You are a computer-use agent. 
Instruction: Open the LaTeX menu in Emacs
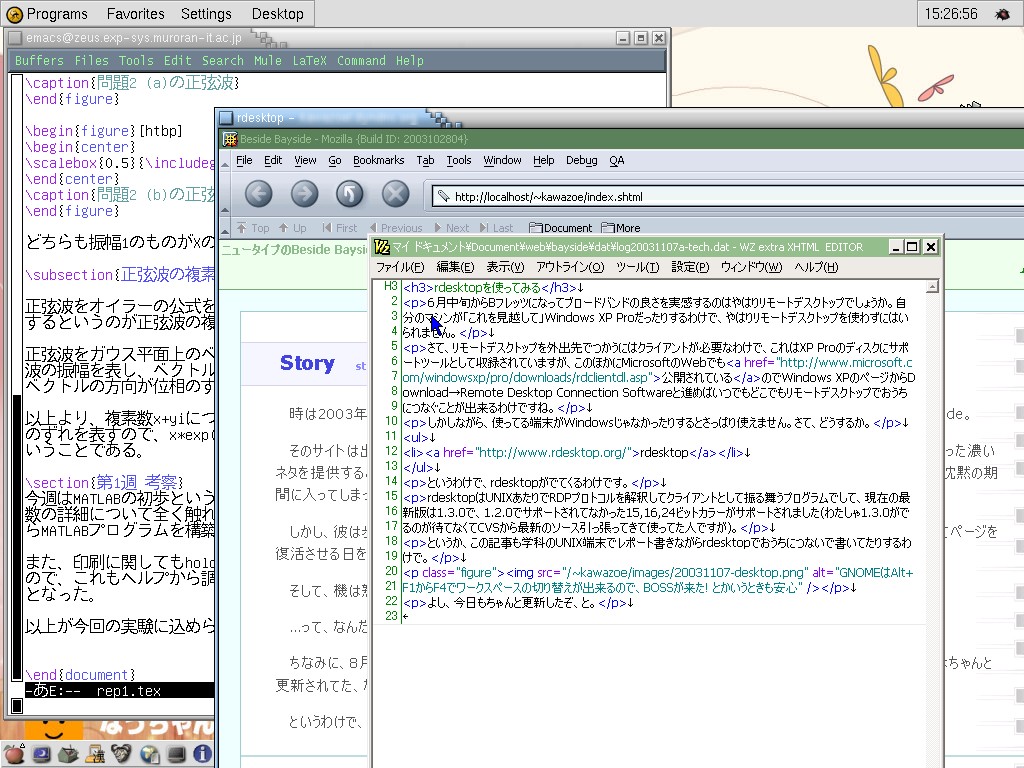click(x=309, y=61)
